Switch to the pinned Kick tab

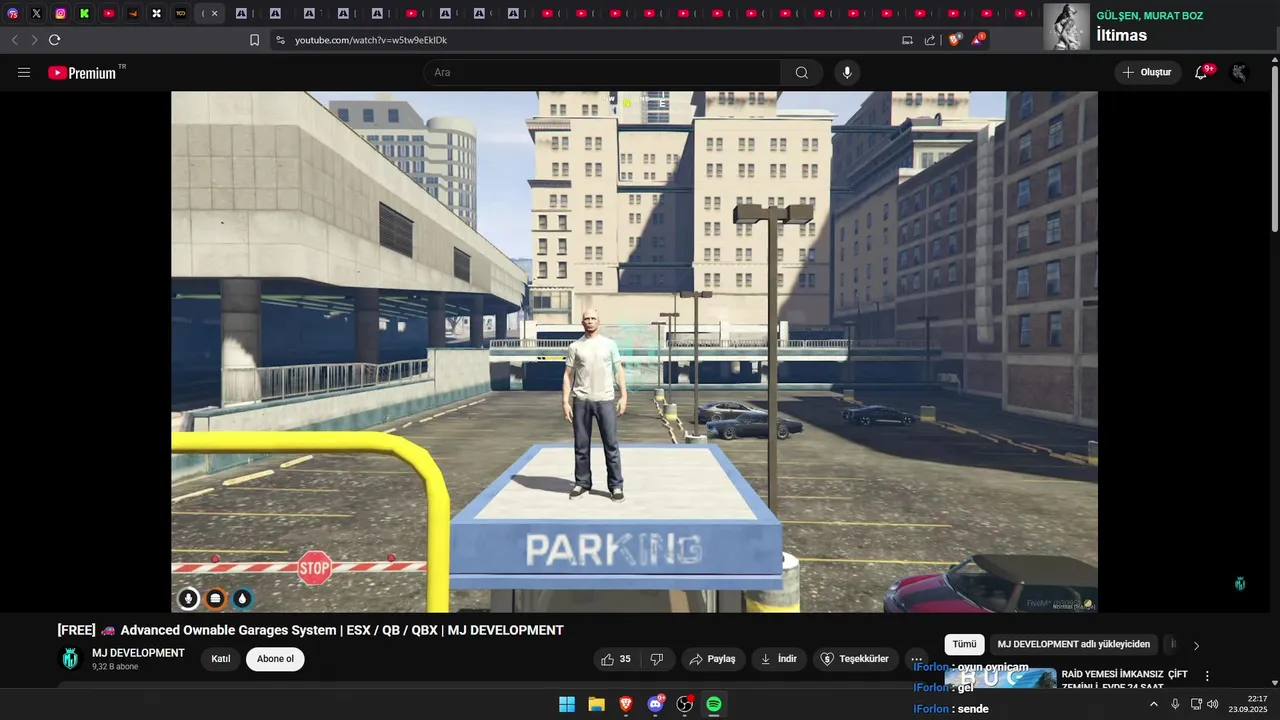click(84, 14)
